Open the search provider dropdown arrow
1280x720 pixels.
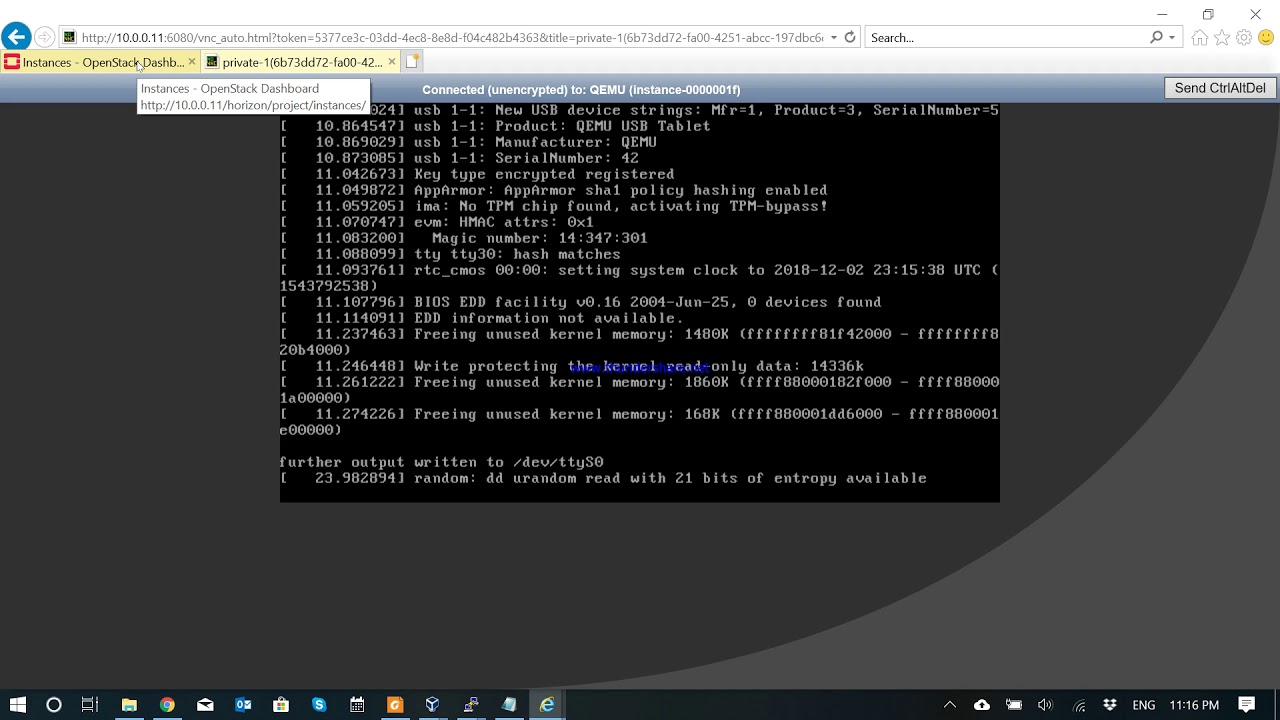1172,38
